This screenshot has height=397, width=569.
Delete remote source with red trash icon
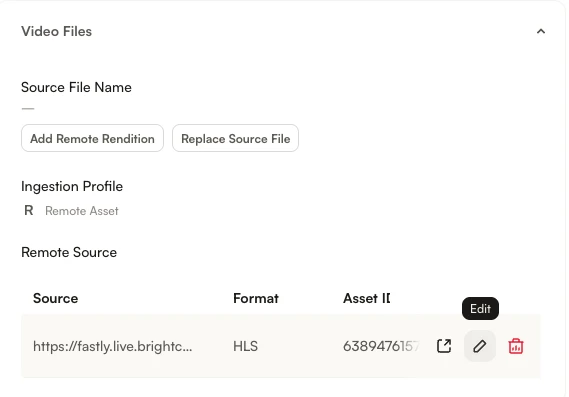coord(516,346)
